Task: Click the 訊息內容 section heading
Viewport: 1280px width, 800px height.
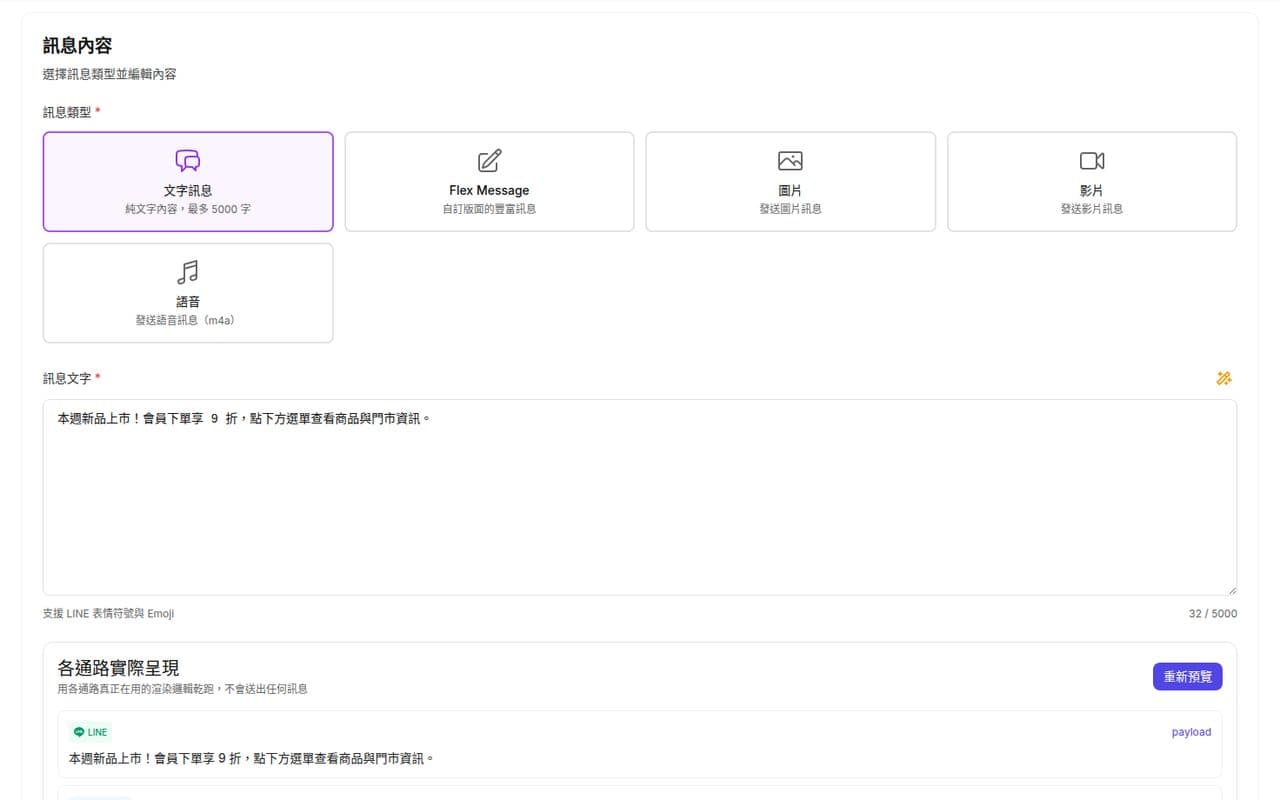Action: tap(77, 46)
